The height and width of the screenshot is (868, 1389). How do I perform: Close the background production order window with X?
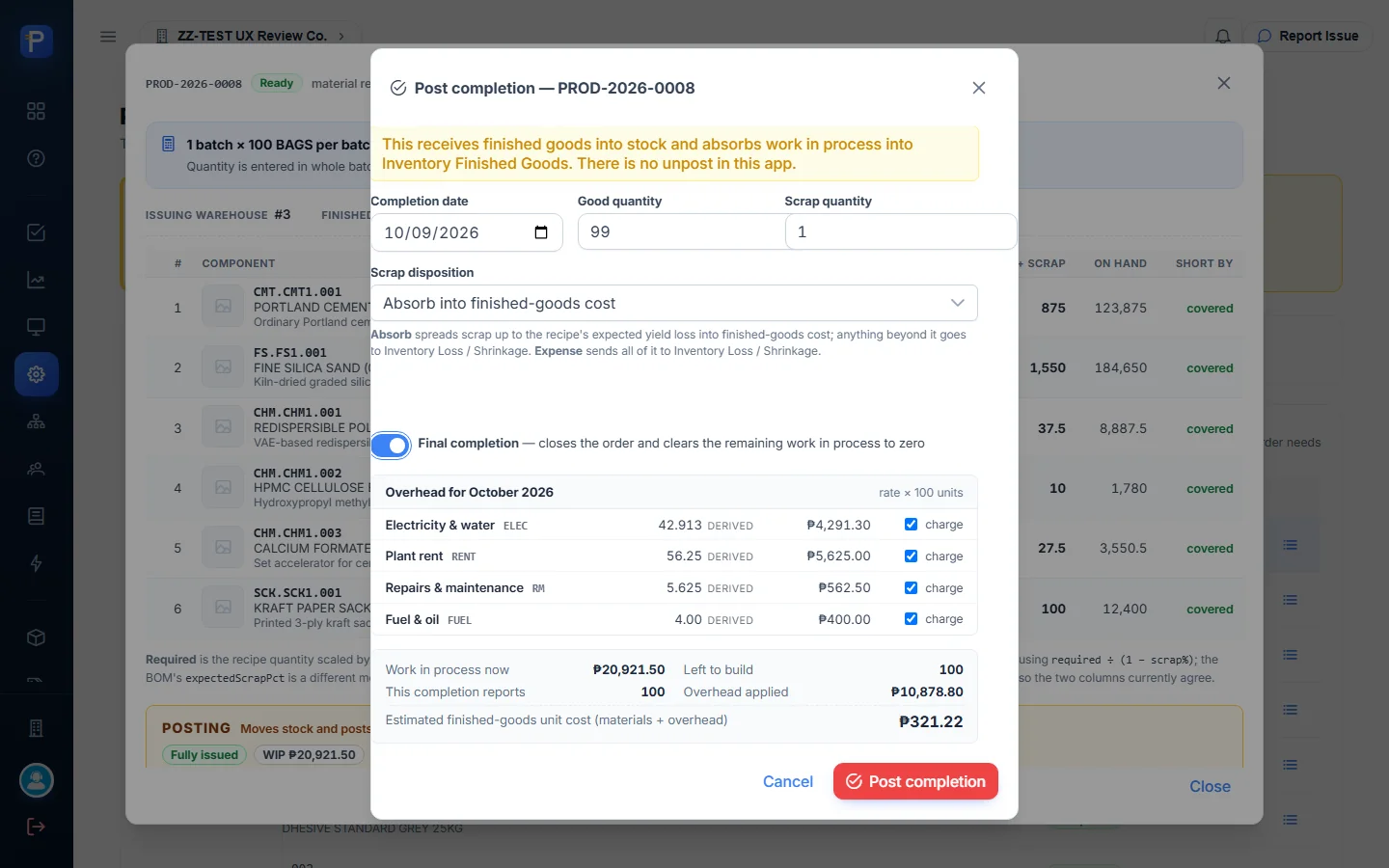pyautogui.click(x=1224, y=83)
